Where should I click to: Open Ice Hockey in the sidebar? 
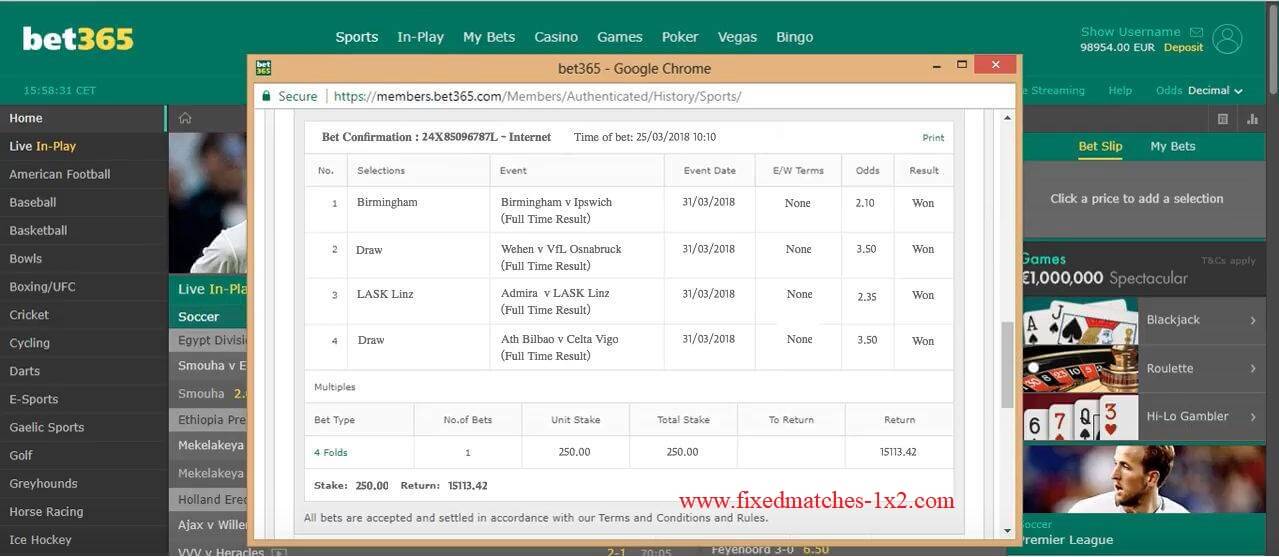pyautogui.click(x=83, y=540)
